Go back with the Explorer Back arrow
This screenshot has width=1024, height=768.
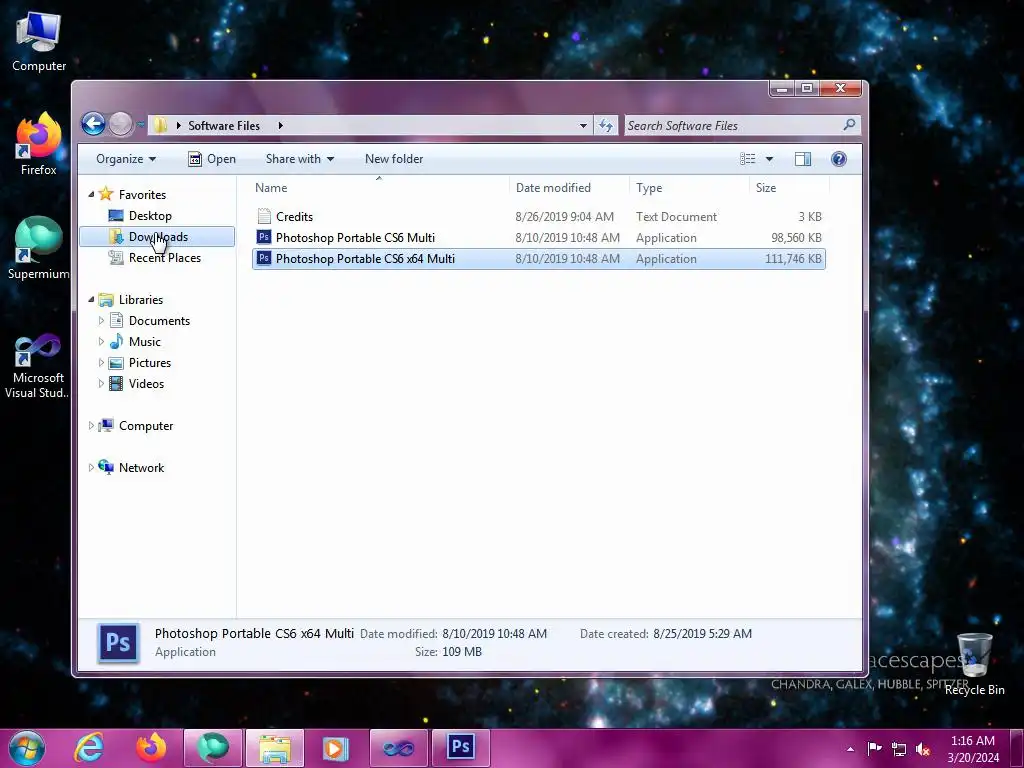click(93, 124)
